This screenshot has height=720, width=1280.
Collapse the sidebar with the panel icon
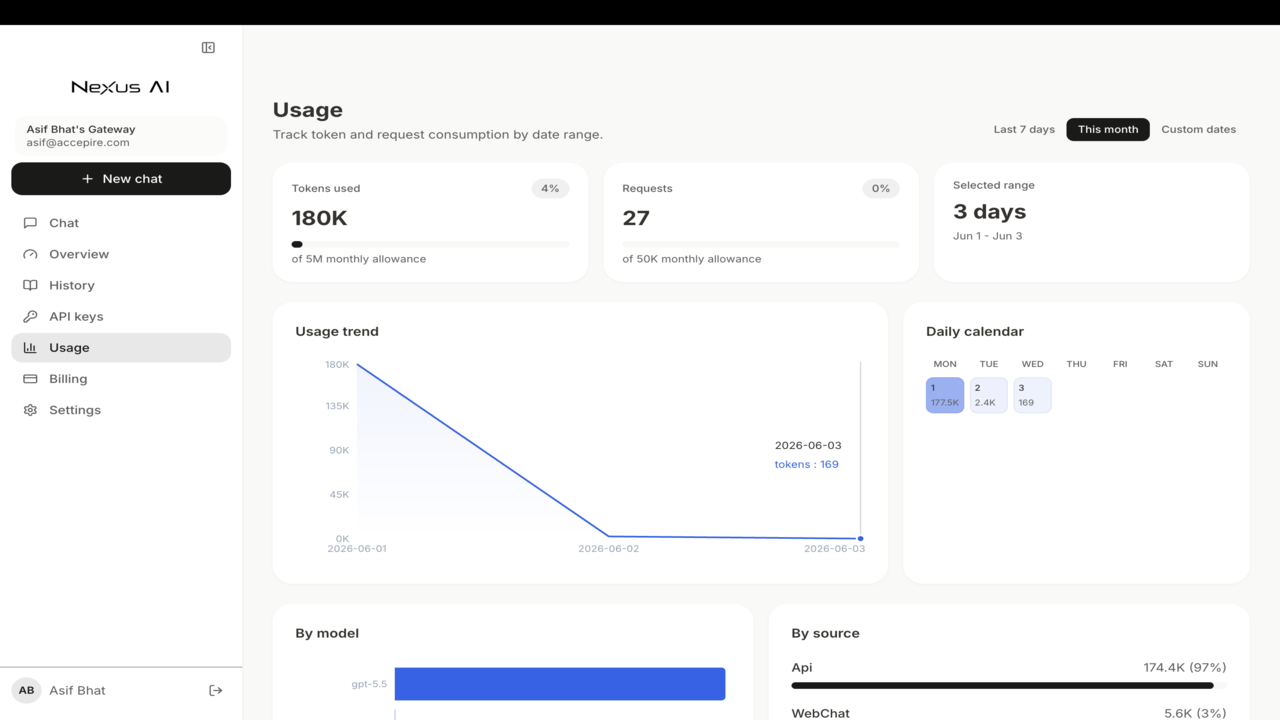point(208,48)
